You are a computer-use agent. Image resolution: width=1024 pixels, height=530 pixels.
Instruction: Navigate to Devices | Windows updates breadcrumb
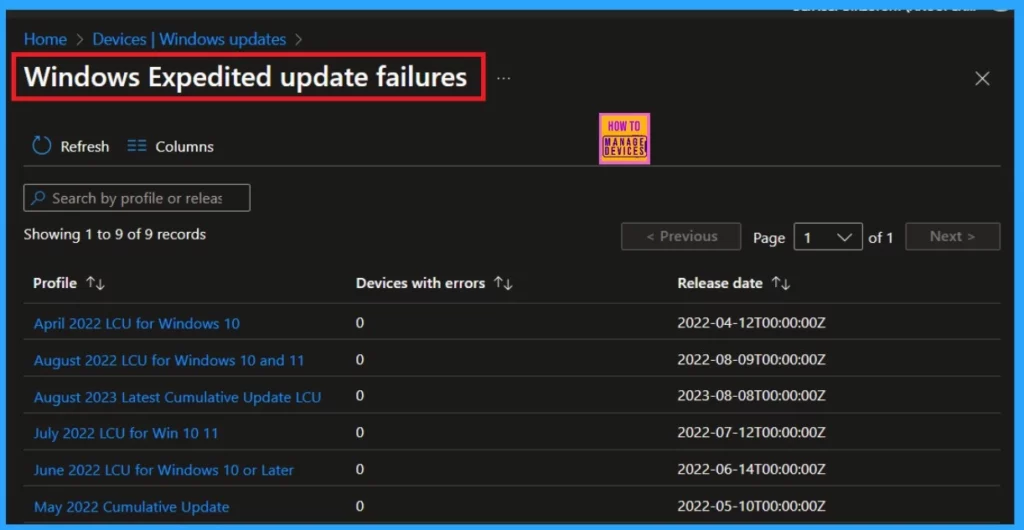(x=189, y=39)
